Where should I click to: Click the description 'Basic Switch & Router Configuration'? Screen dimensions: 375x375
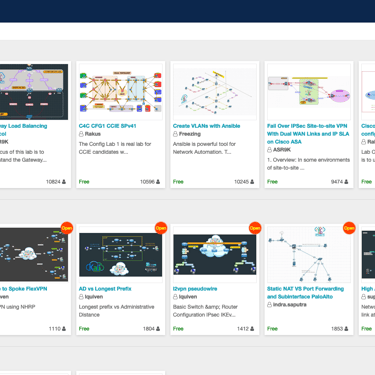[205, 311]
